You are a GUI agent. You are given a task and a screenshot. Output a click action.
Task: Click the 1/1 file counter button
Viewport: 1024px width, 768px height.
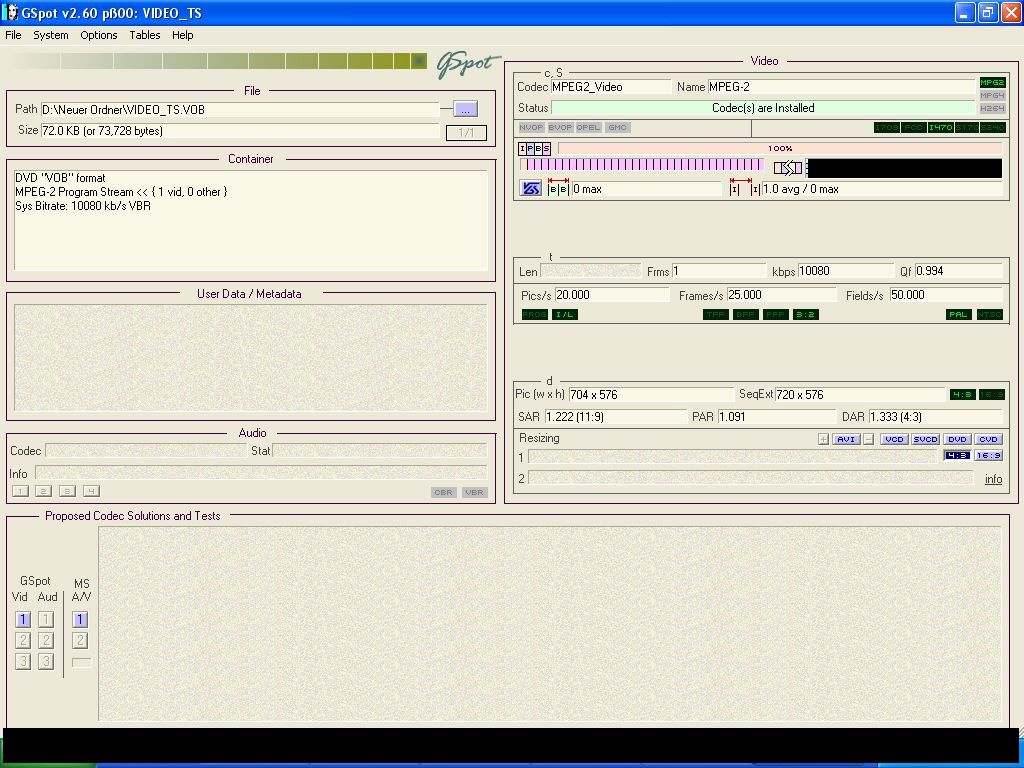(x=466, y=133)
